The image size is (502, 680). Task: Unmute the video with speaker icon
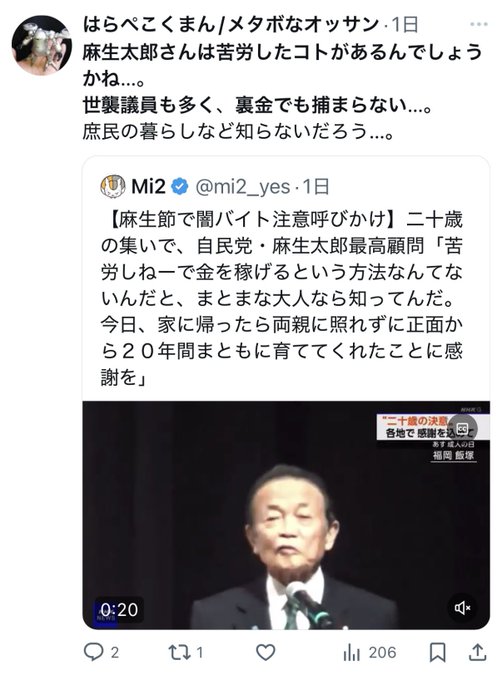pos(462,608)
